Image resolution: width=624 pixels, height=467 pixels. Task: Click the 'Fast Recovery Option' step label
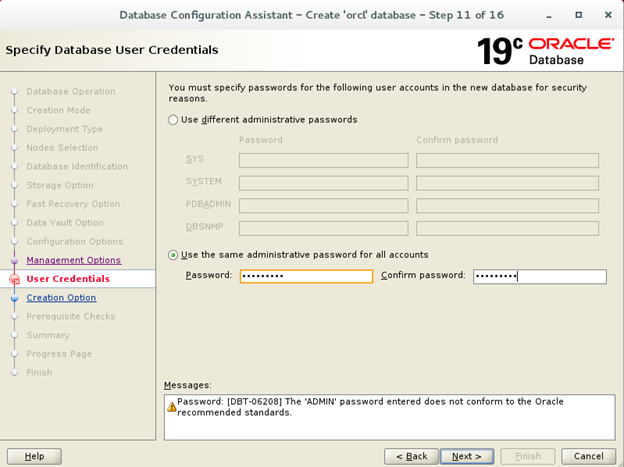73,204
